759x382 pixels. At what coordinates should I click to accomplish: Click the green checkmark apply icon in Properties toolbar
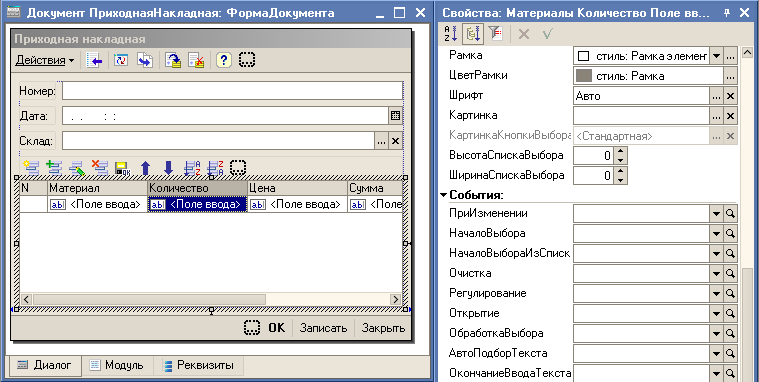click(x=547, y=34)
